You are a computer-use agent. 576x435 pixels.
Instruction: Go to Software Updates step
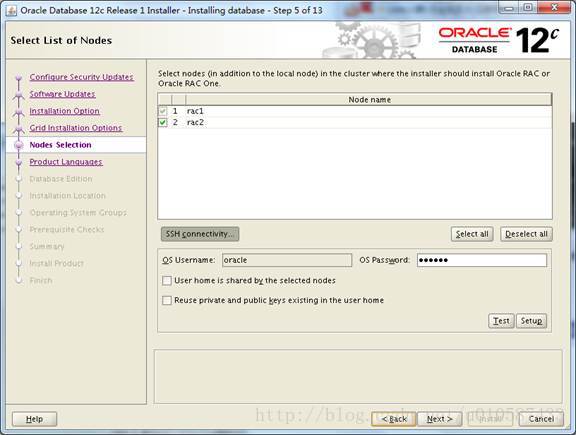click(x=62, y=94)
